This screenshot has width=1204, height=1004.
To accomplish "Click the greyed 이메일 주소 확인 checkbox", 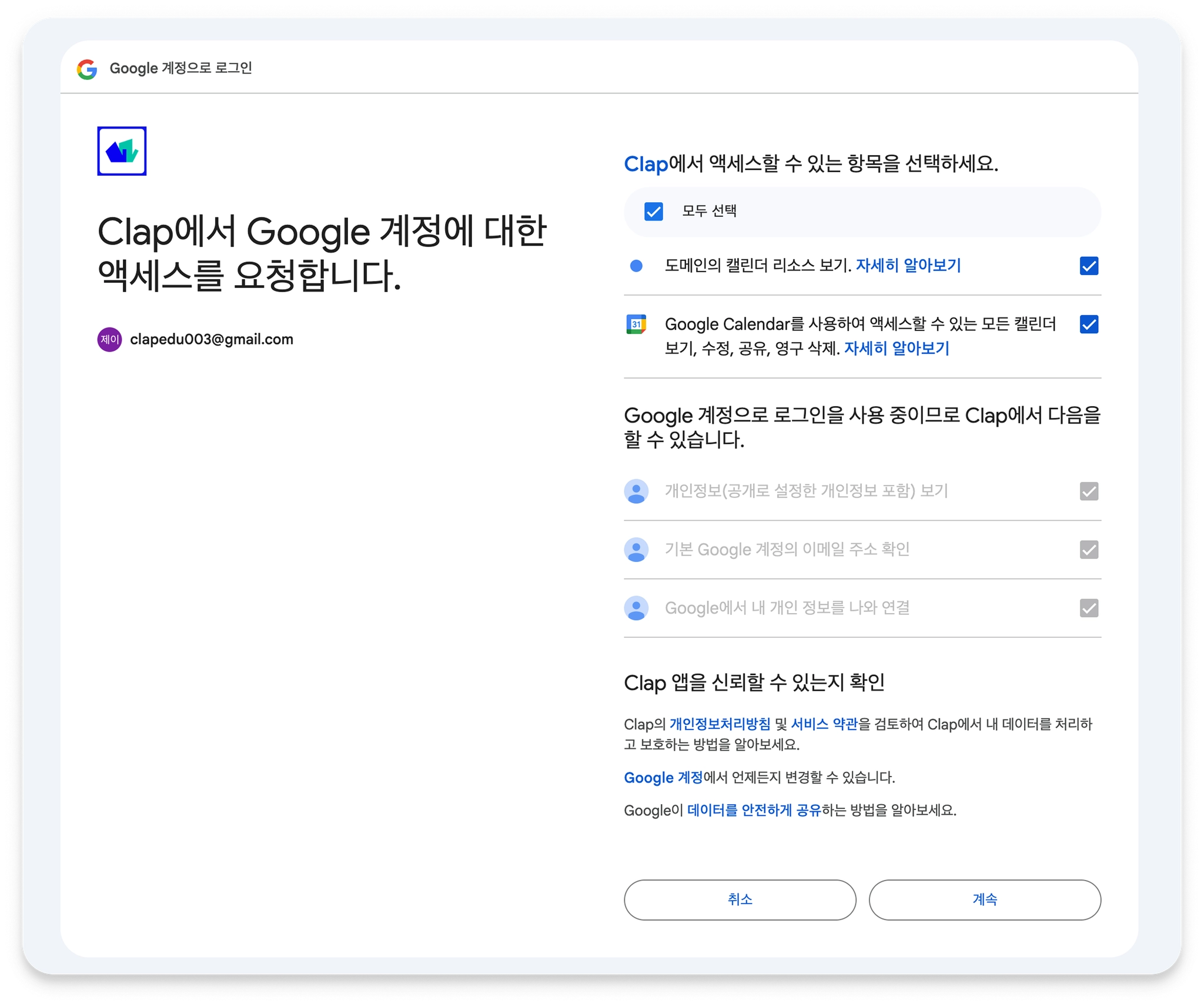I will pos(1089,550).
